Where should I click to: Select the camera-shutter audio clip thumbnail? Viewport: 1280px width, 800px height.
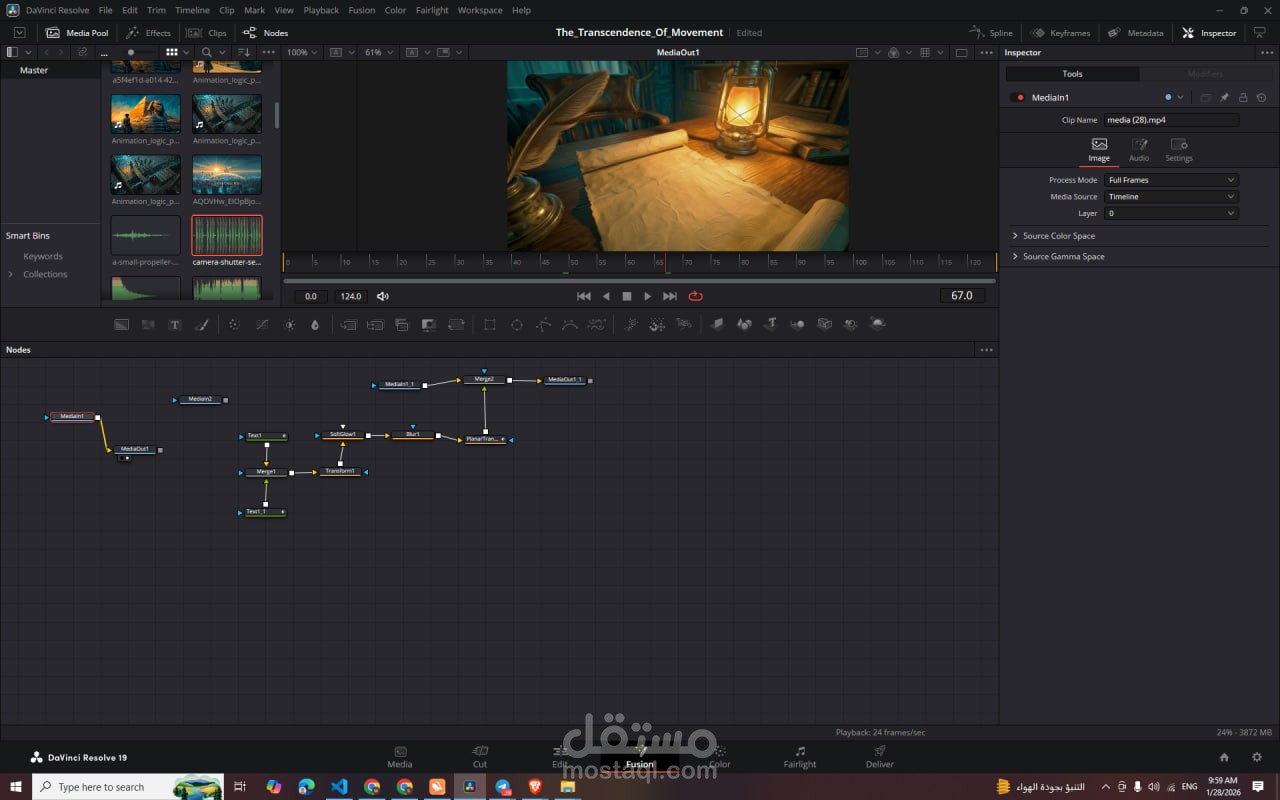coord(227,236)
